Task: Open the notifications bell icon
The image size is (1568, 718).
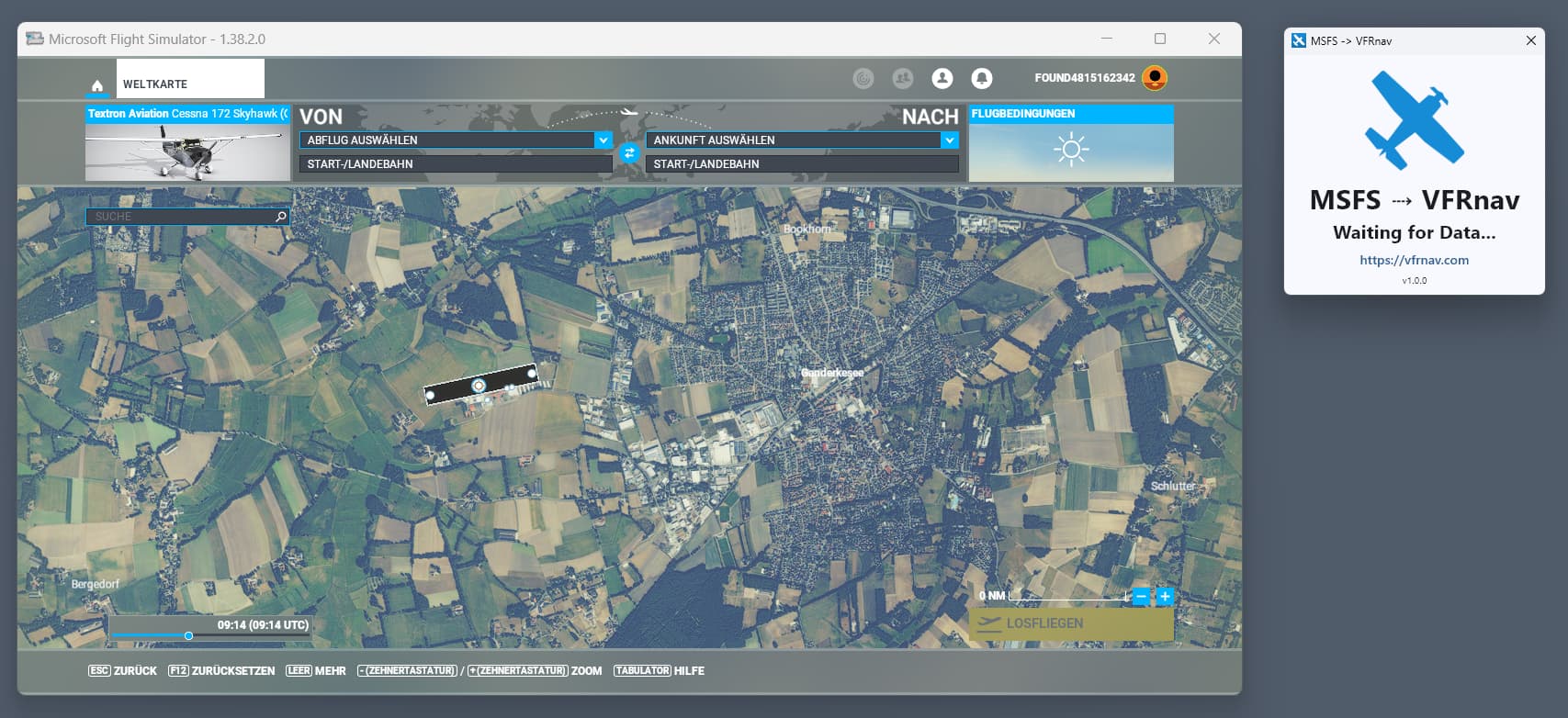Action: pyautogui.click(x=982, y=78)
